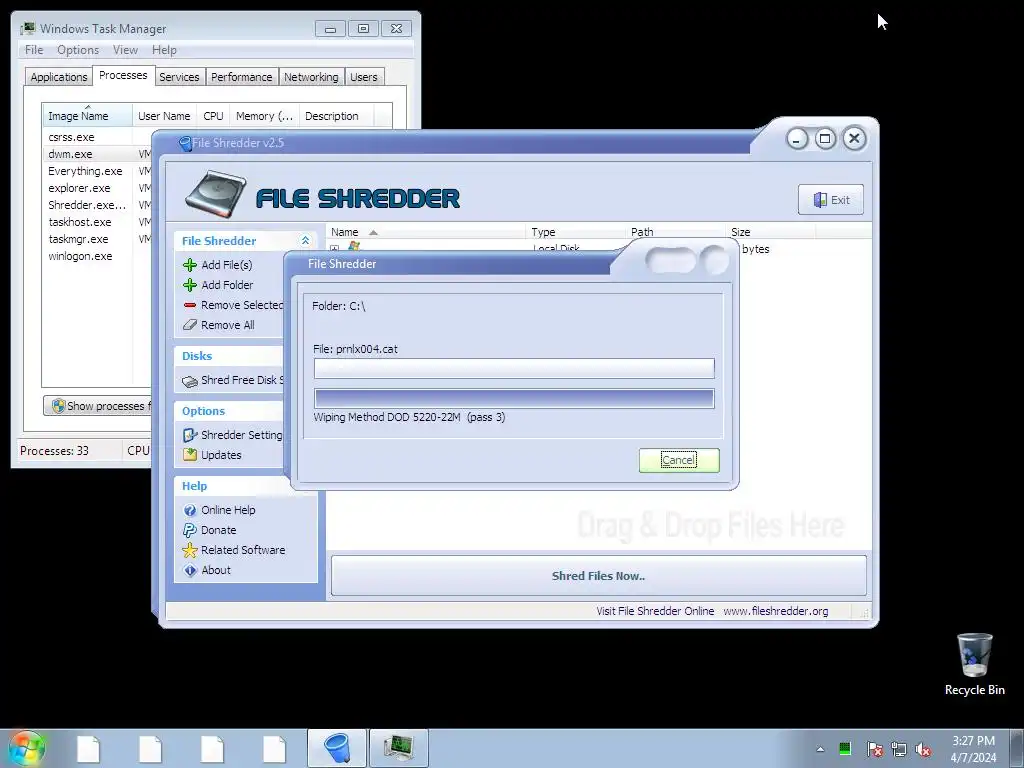Viewport: 1024px width, 768px height.
Task: Click the network tray icon
Action: click(899, 749)
